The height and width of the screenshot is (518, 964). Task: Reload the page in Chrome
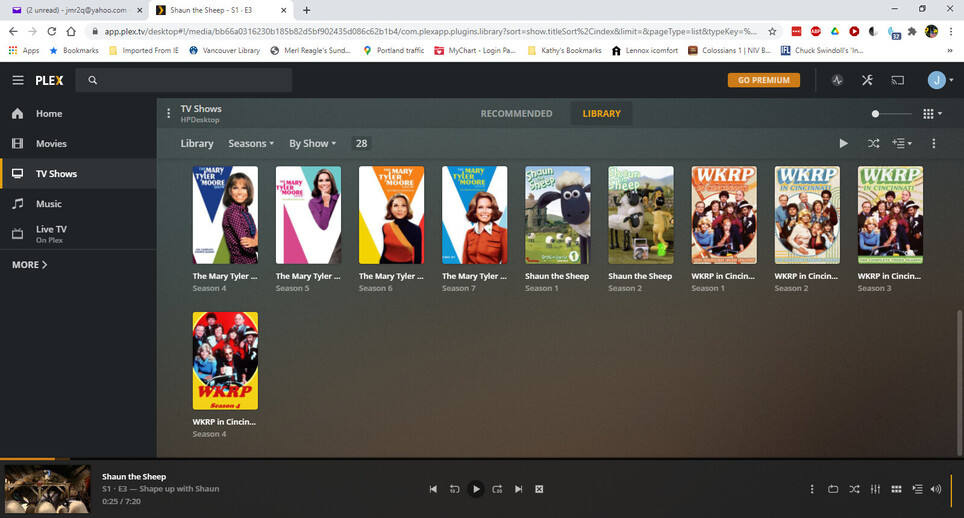click(52, 31)
